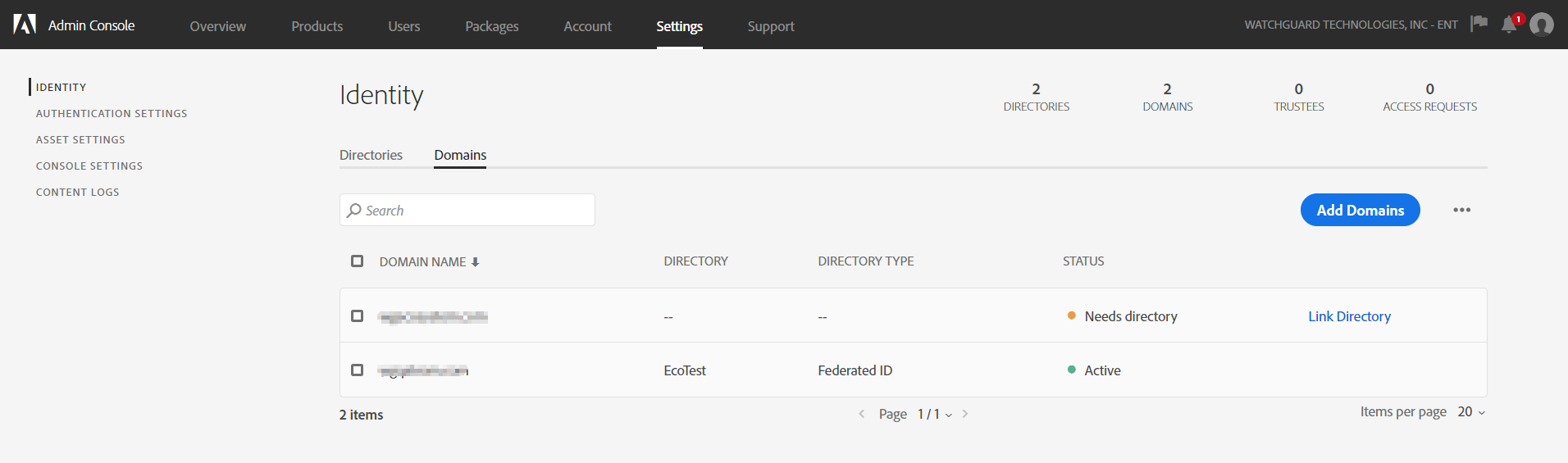
Task: Go to next page arrow
Action: tap(965, 414)
